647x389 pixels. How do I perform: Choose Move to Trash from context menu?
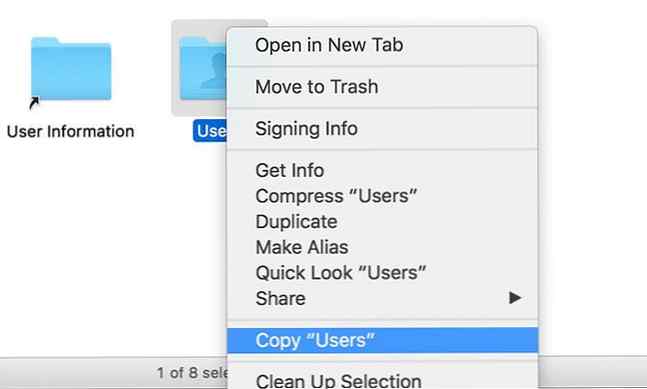pos(382,87)
